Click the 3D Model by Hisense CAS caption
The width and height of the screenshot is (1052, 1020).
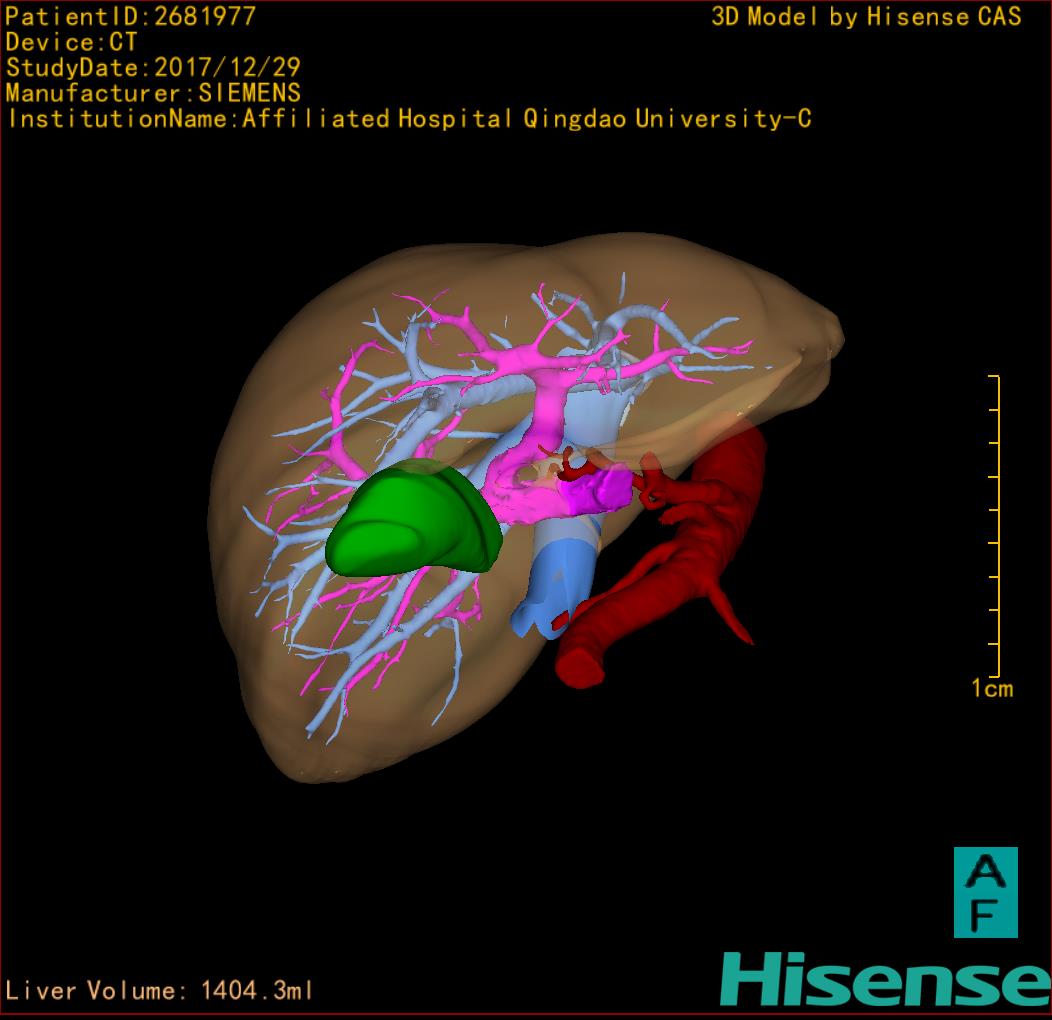(866, 16)
